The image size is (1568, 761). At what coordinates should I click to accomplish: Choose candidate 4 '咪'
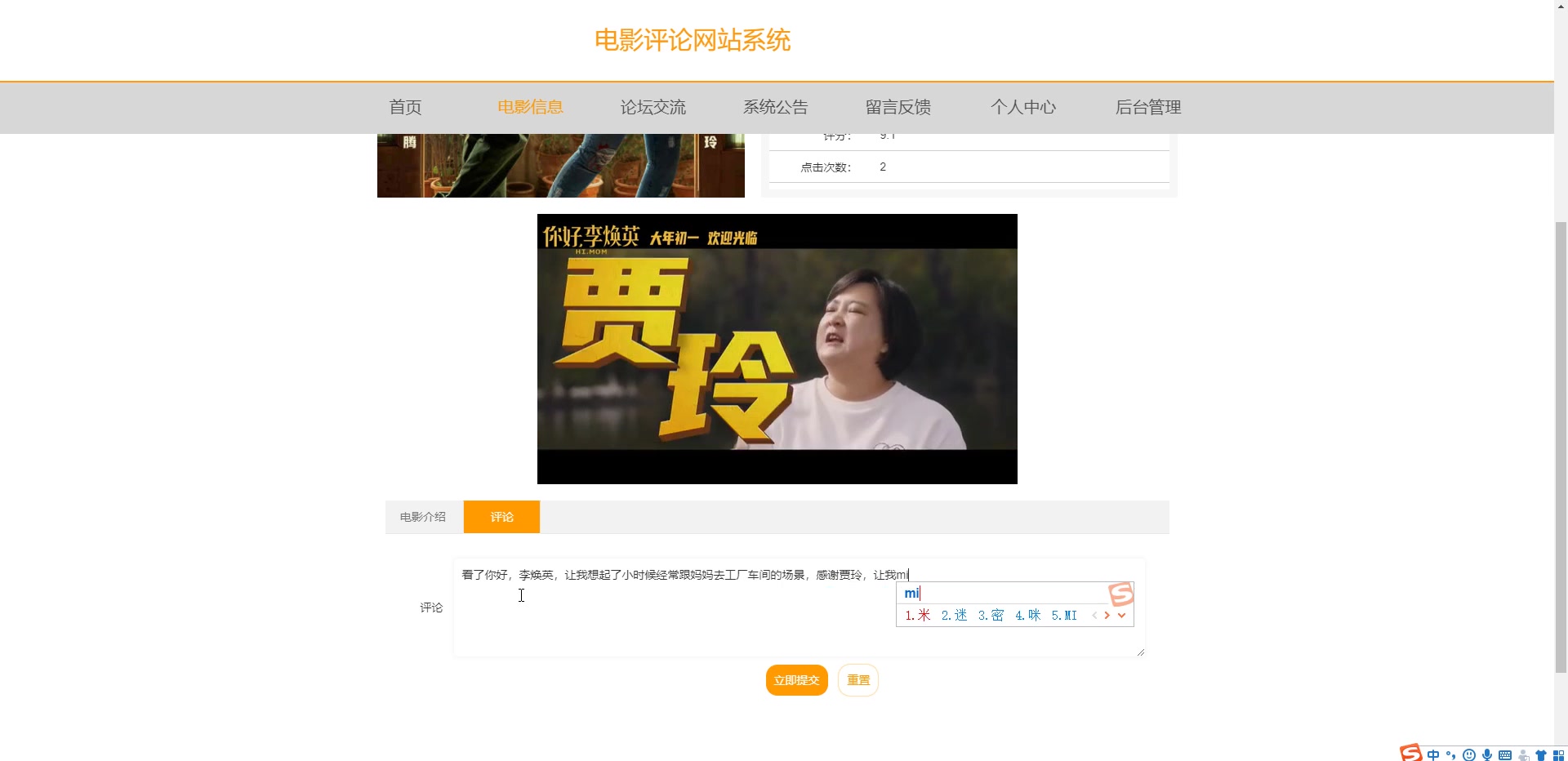click(x=1028, y=616)
